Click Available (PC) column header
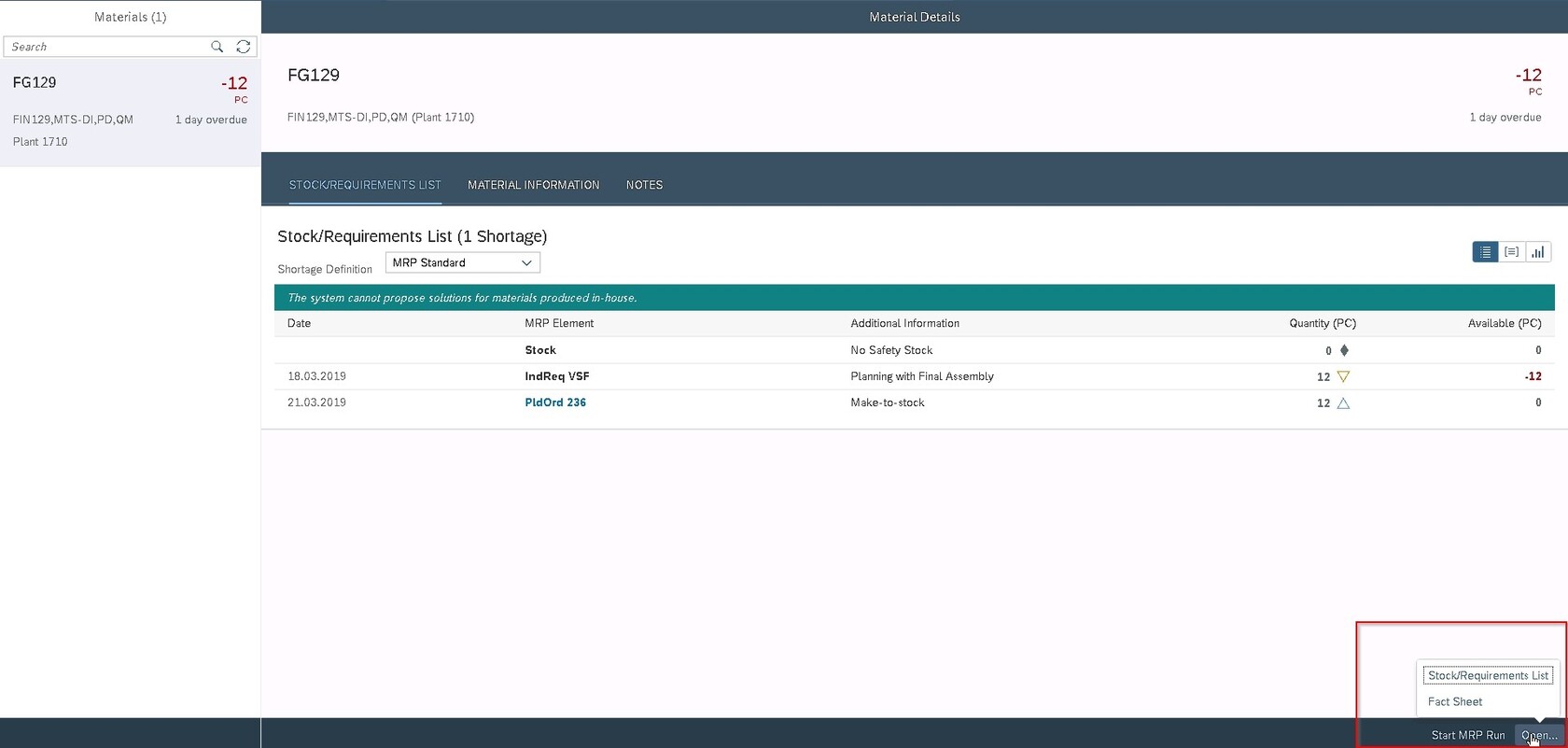This screenshot has height=748, width=1568. tap(1505, 323)
